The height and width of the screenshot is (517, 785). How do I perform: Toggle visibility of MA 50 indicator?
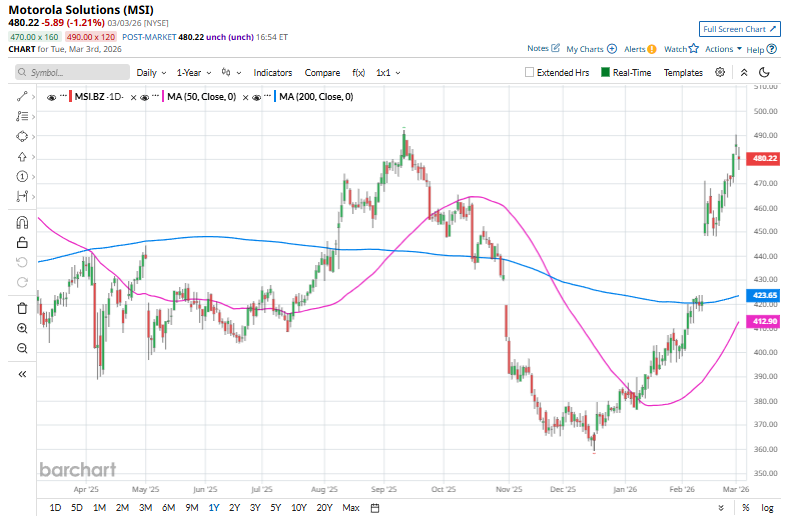pos(144,98)
